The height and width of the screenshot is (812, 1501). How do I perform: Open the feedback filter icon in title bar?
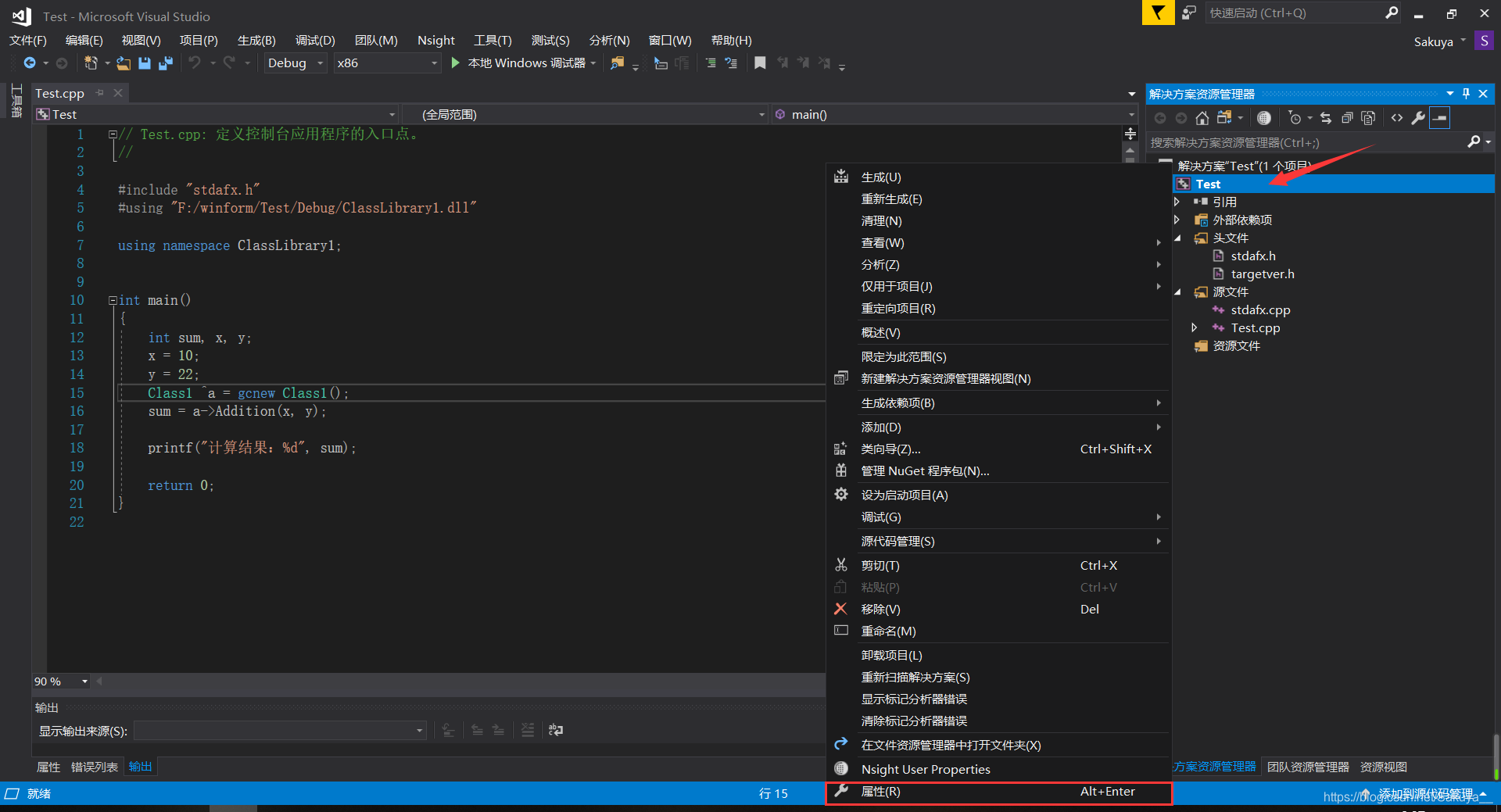[x=1158, y=13]
